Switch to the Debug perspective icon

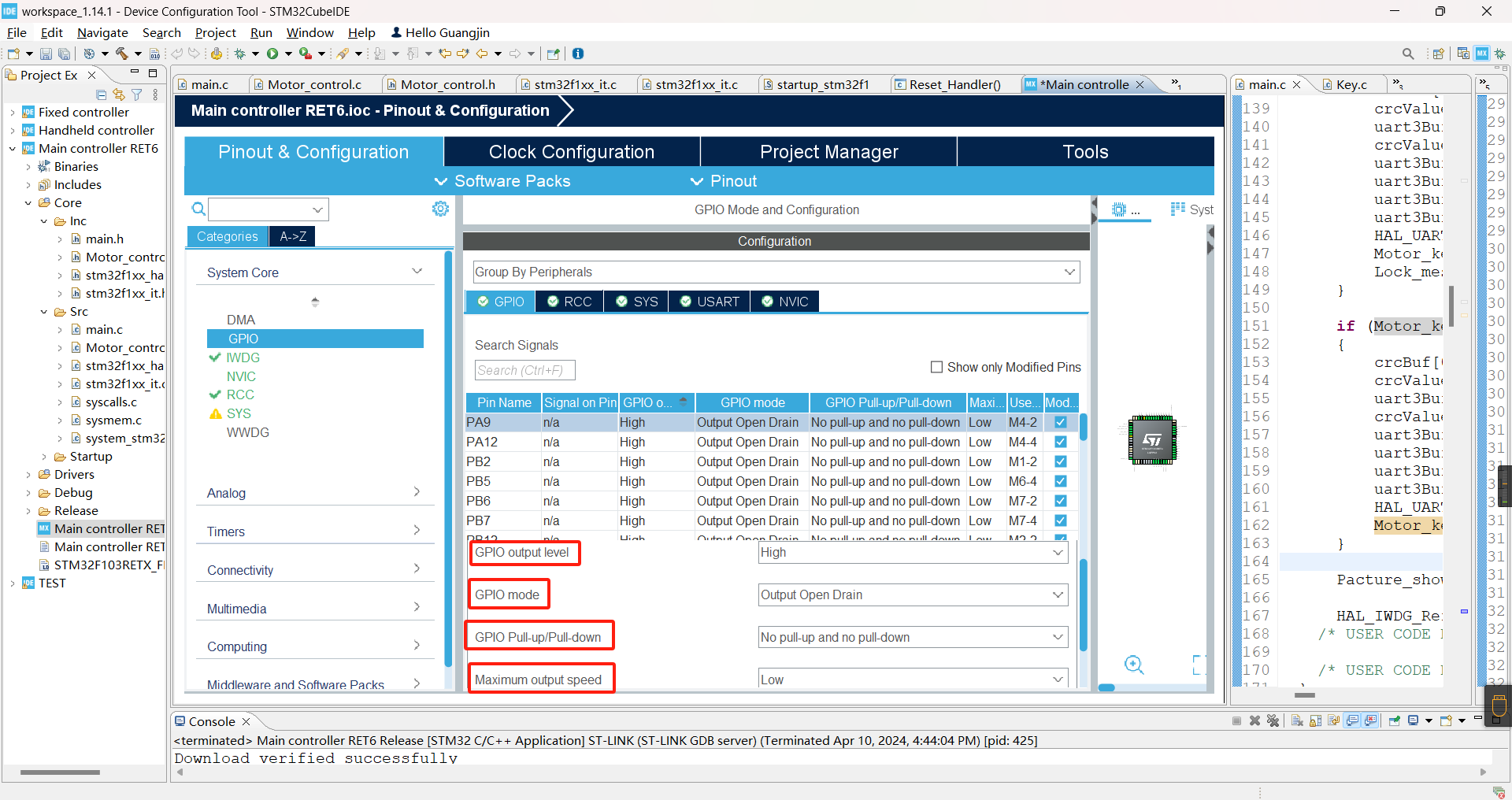(1500, 54)
